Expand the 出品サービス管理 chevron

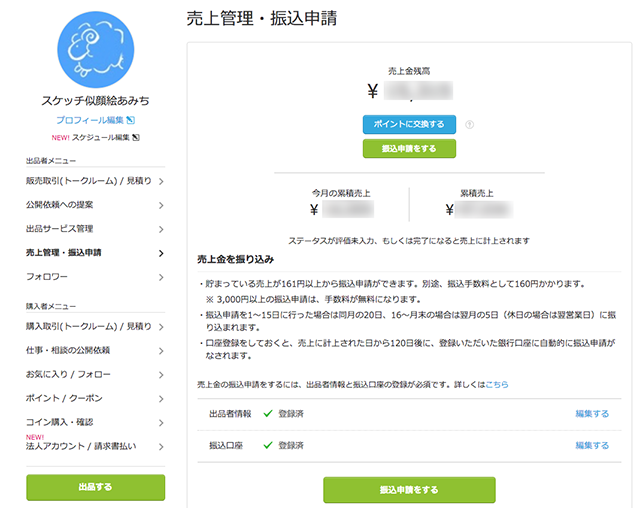click(x=160, y=229)
